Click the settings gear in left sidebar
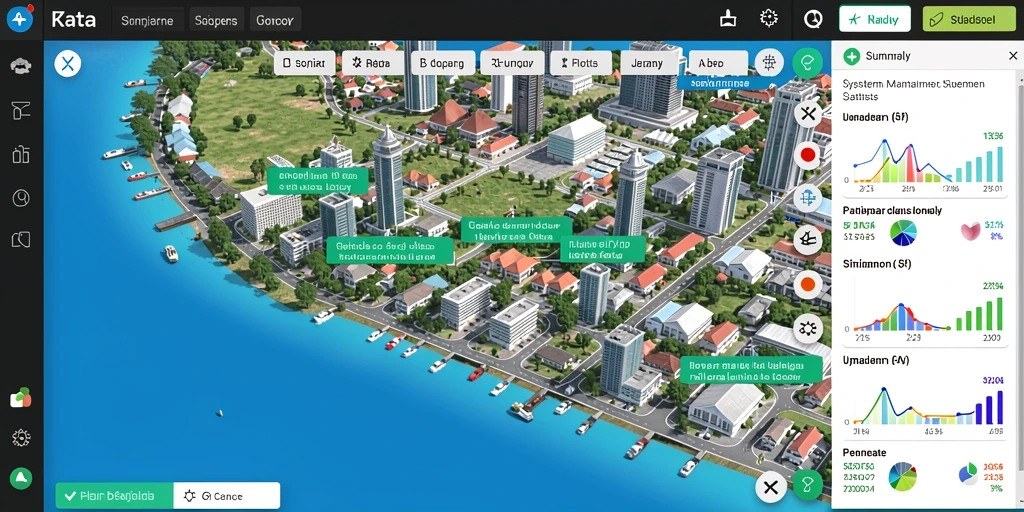 [21, 437]
